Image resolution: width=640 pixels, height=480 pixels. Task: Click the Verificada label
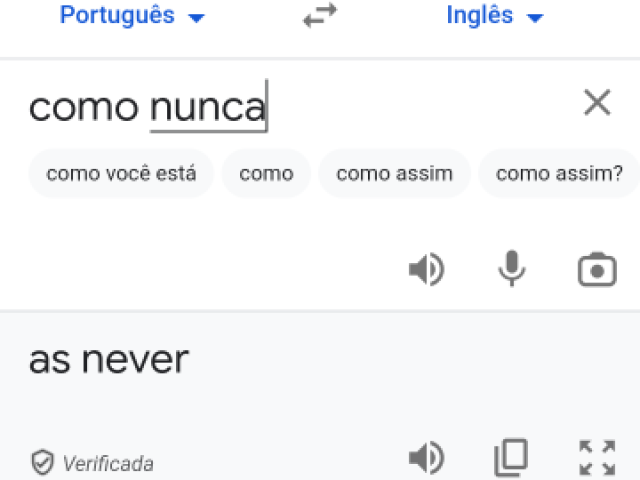108,464
